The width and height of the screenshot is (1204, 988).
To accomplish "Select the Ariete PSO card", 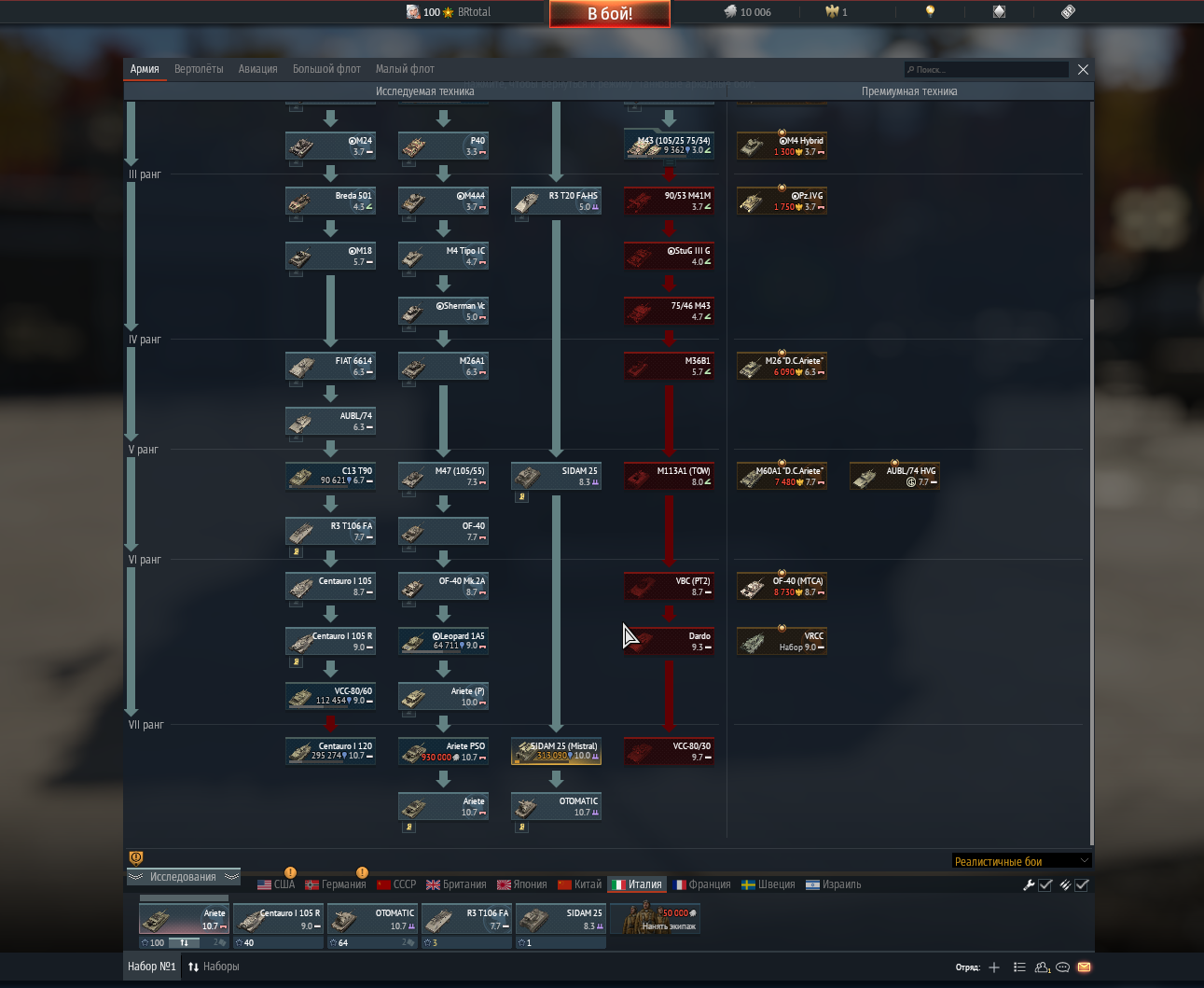I will point(443,751).
